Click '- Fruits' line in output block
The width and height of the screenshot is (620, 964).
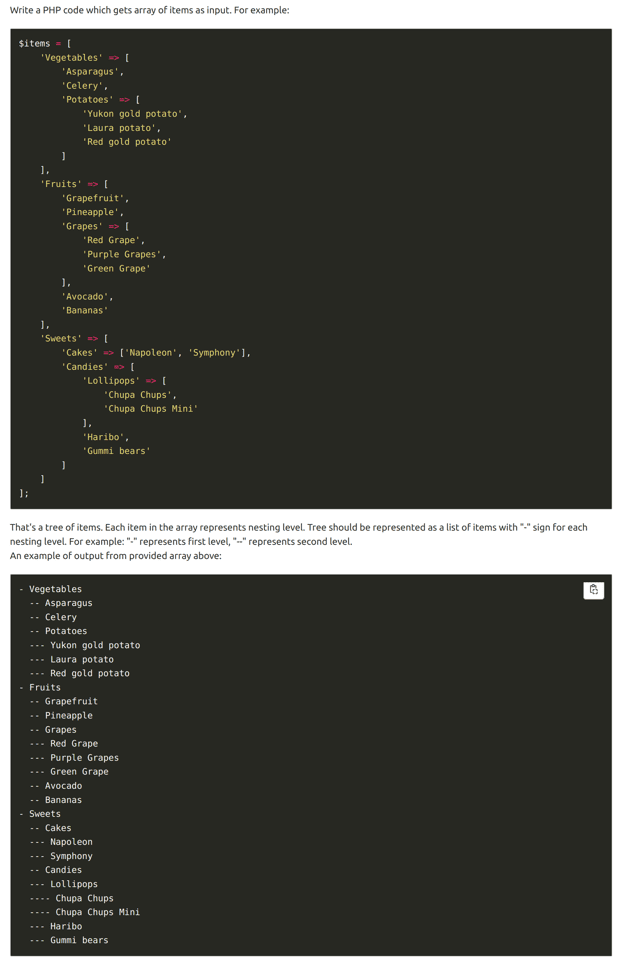40,687
